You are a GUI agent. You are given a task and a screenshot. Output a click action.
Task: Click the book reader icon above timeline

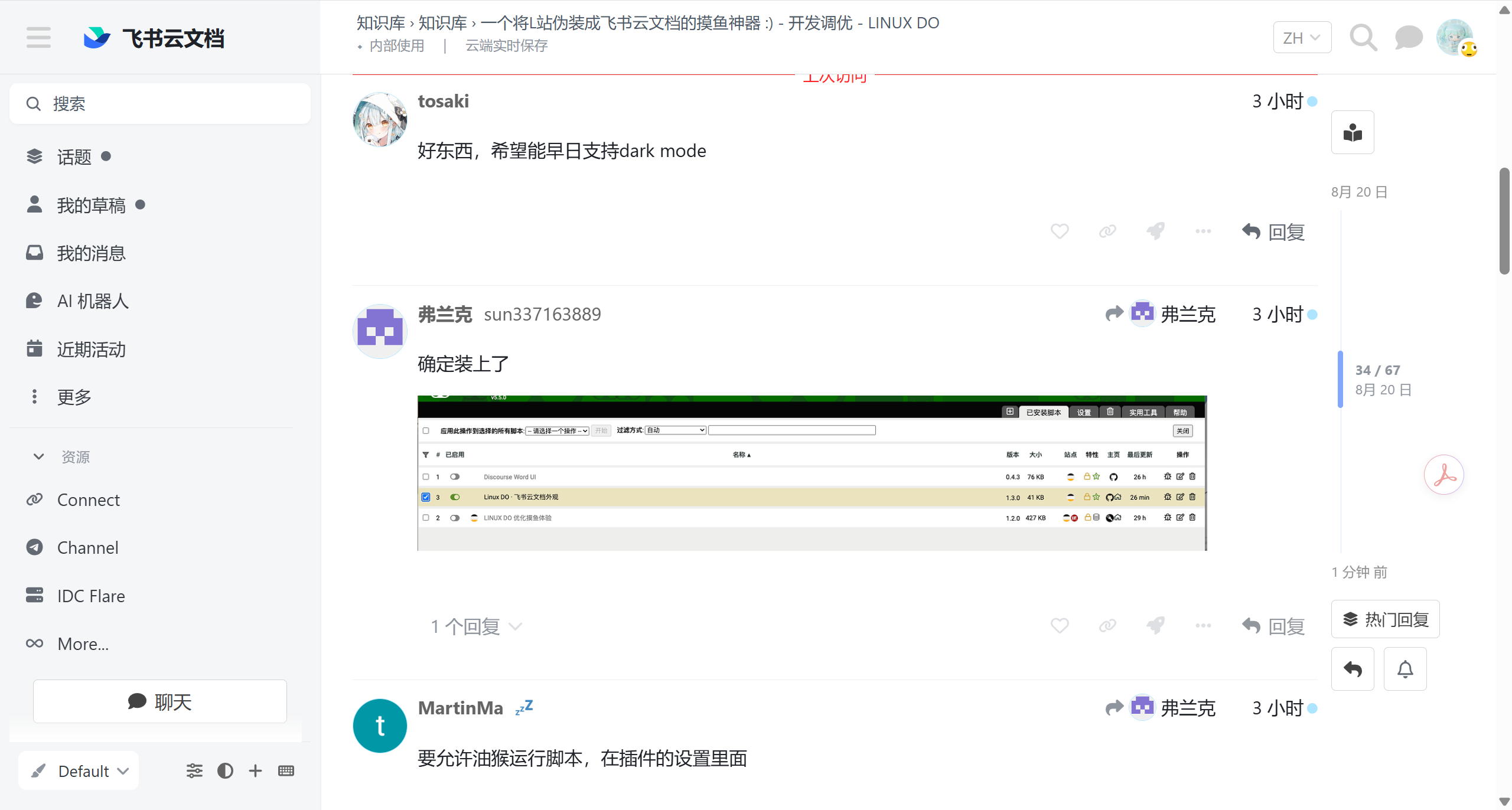(1353, 132)
